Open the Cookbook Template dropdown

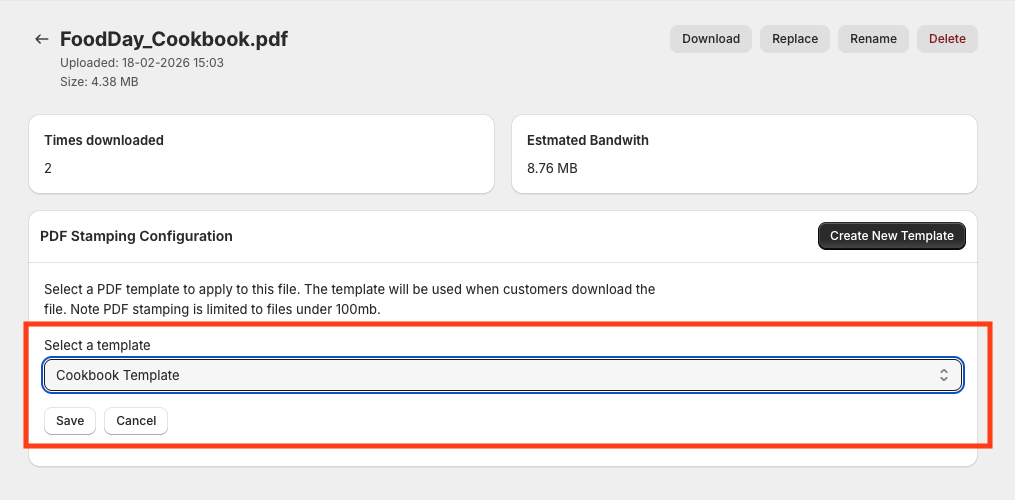click(502, 375)
